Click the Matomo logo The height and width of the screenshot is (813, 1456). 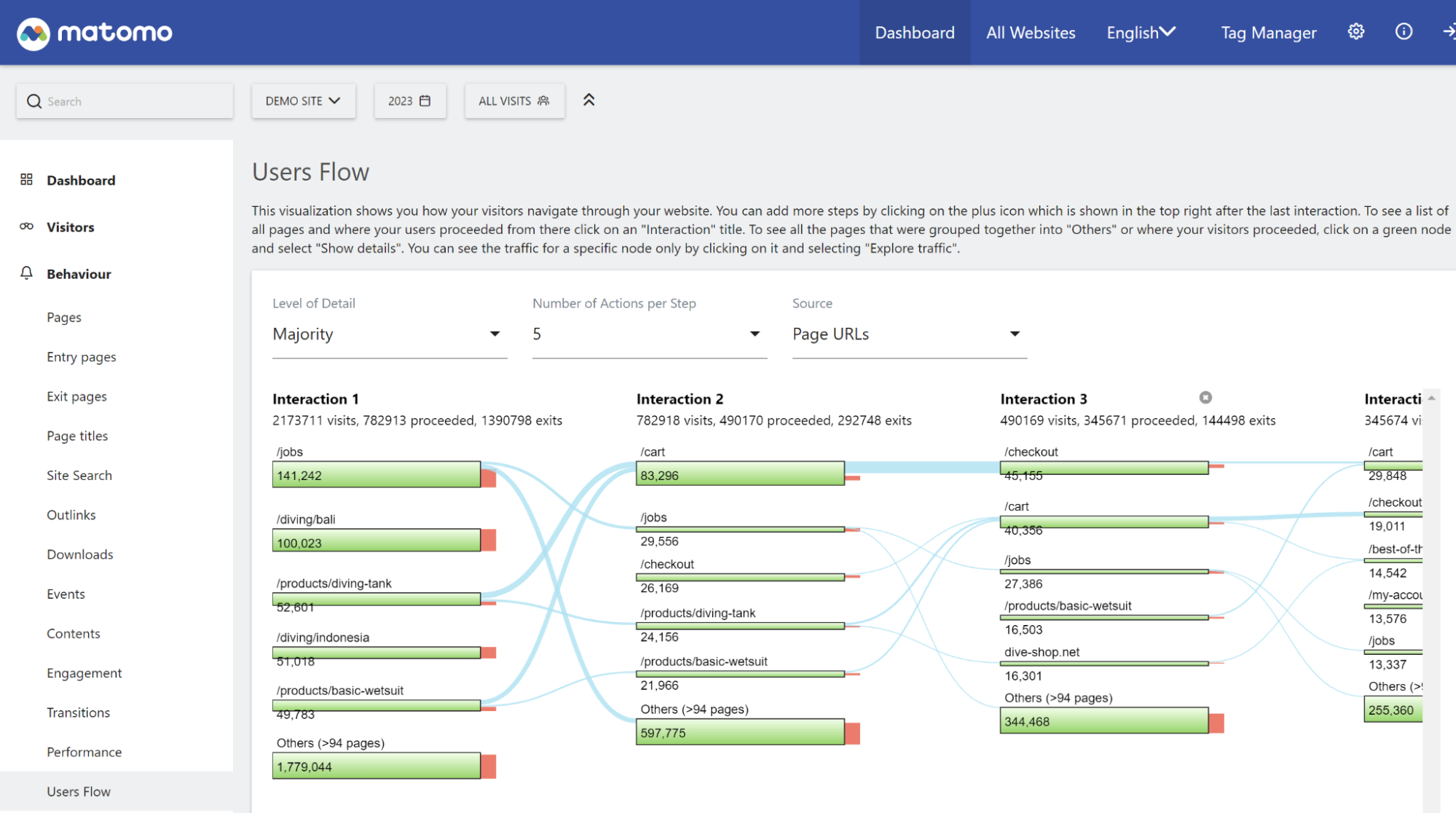[95, 32]
